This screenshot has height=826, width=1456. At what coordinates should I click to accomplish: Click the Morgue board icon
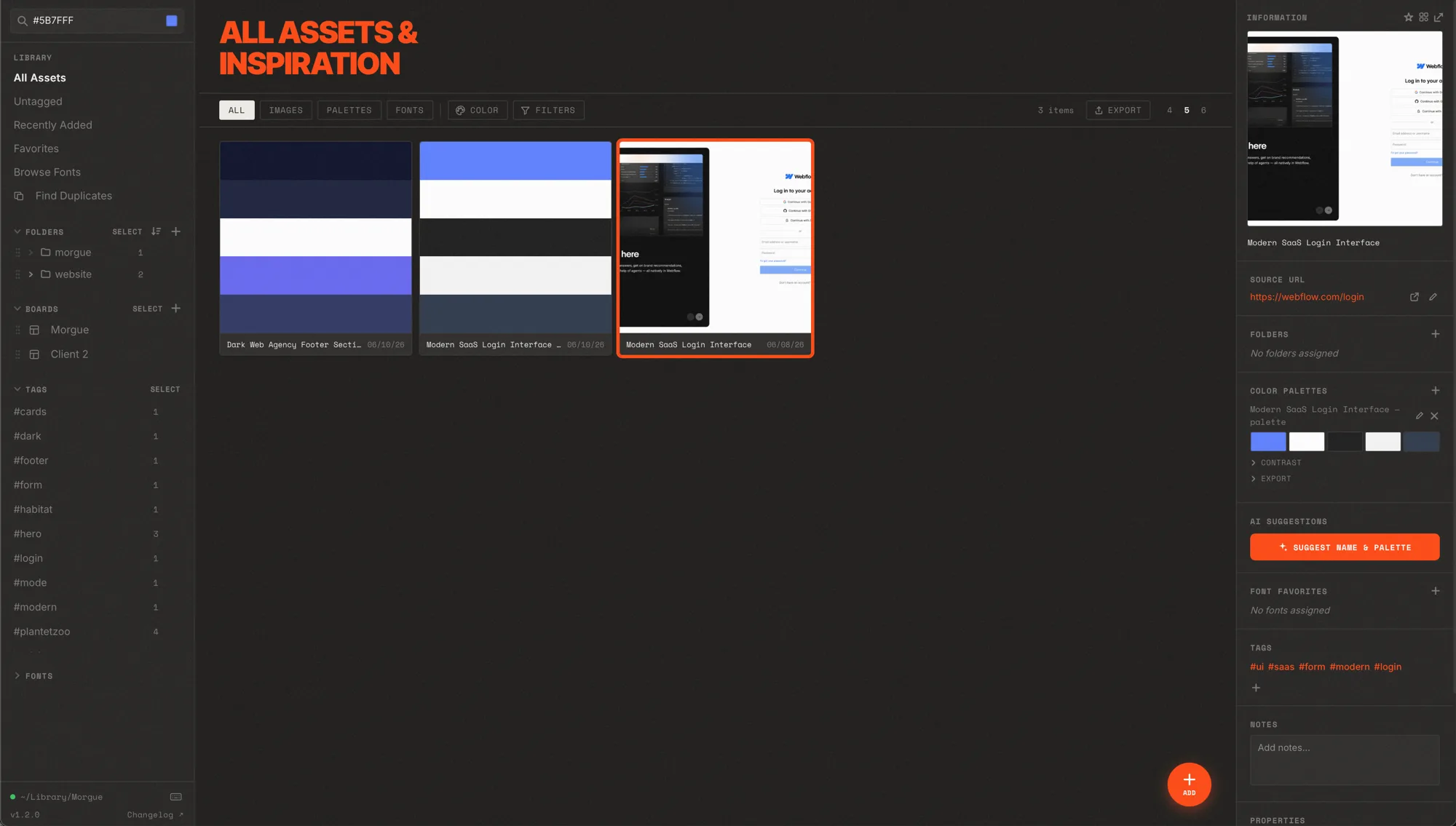tap(34, 330)
